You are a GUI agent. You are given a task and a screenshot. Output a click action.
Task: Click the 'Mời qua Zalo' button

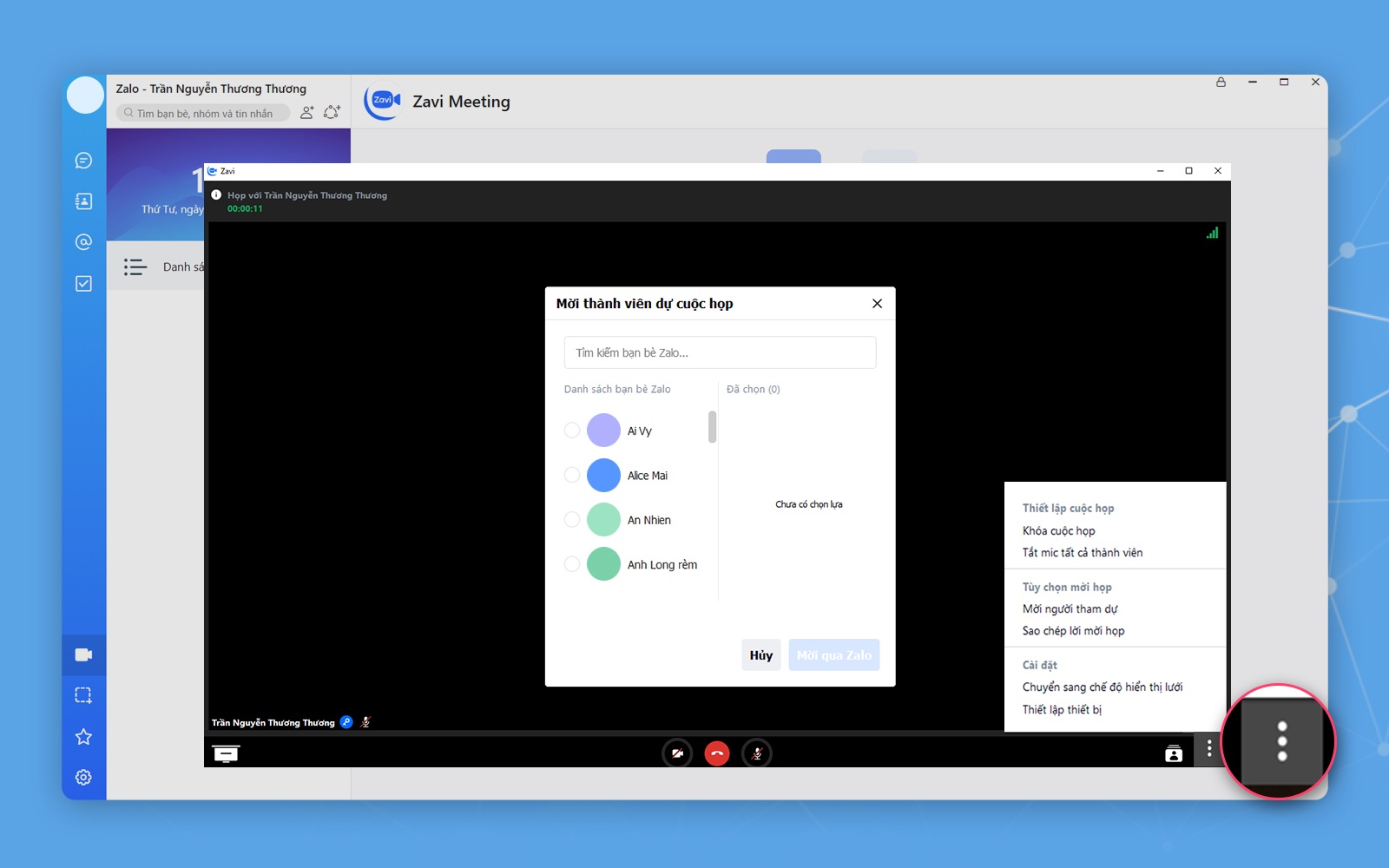833,655
